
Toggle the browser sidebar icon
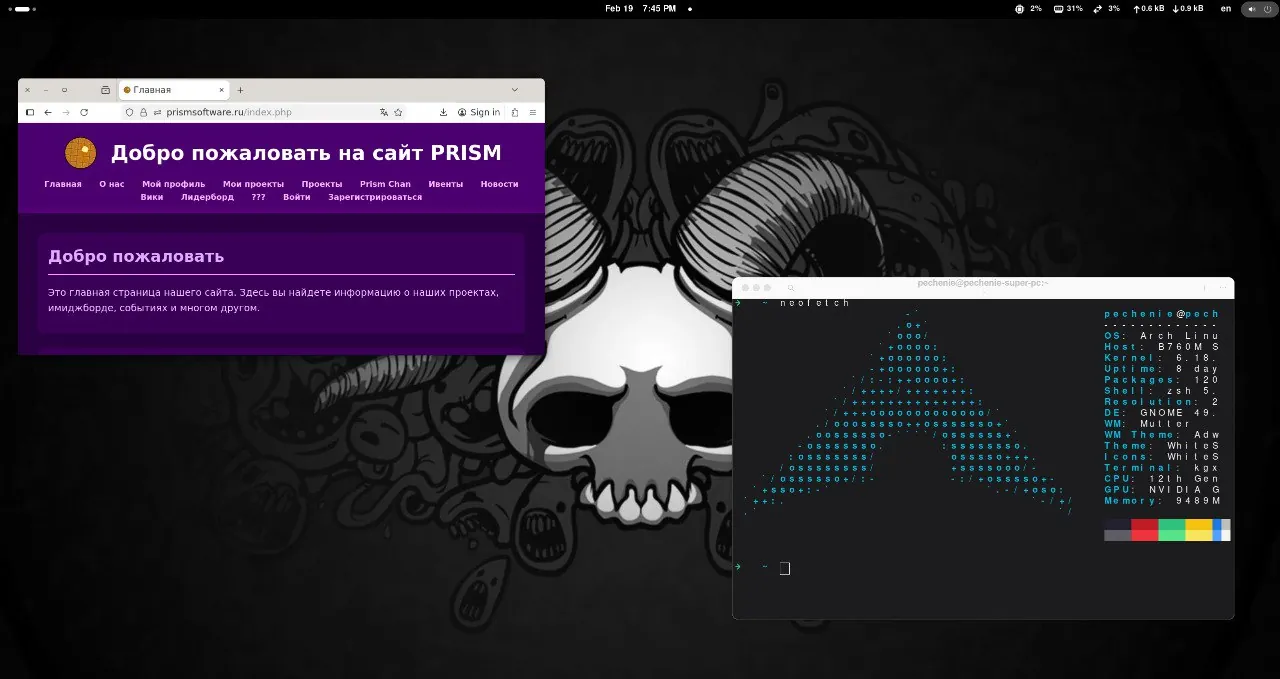[30, 112]
